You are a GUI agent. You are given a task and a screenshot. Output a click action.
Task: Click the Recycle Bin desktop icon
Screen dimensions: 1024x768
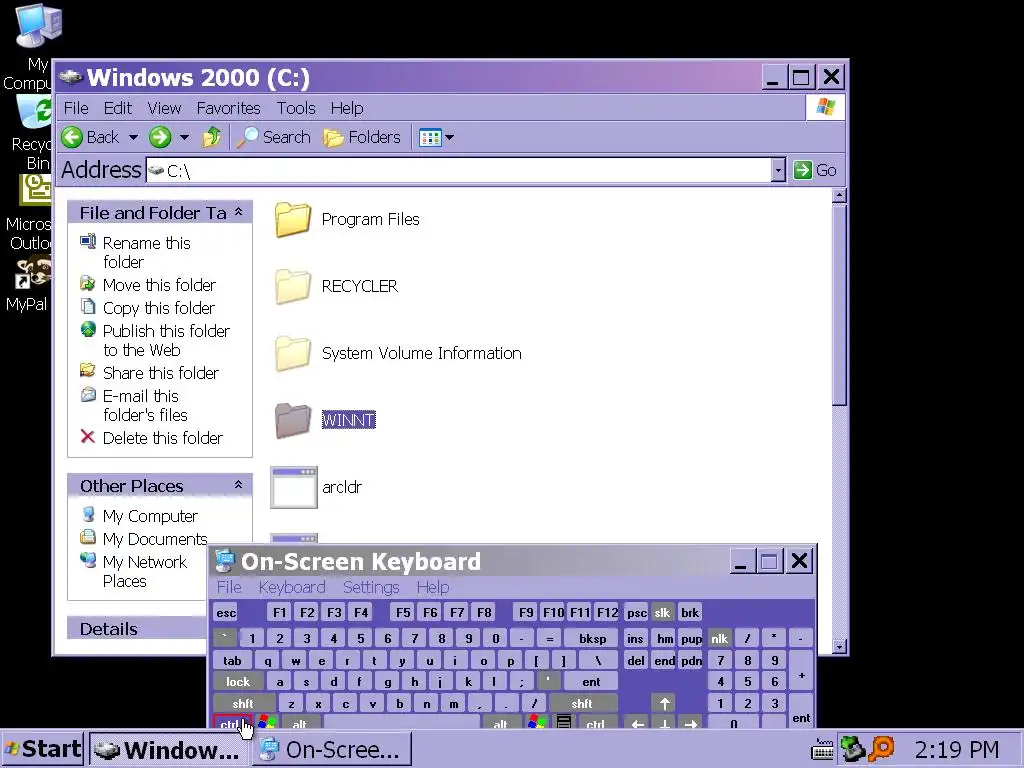click(34, 112)
